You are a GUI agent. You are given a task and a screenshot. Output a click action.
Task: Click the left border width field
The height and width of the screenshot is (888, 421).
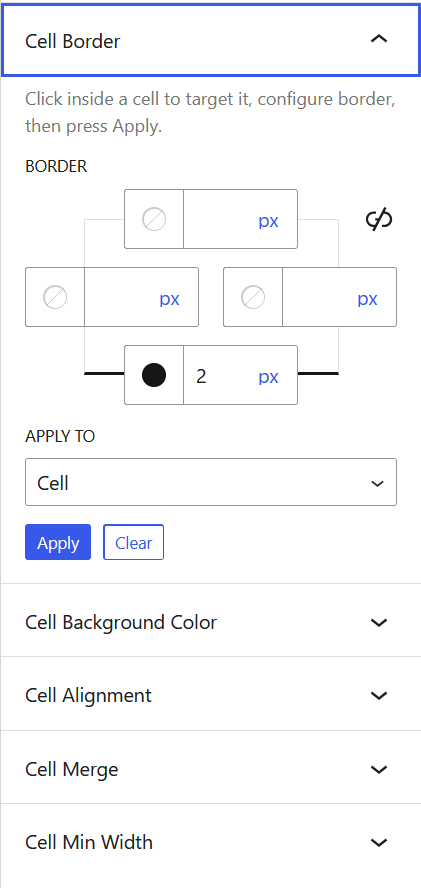coord(119,297)
